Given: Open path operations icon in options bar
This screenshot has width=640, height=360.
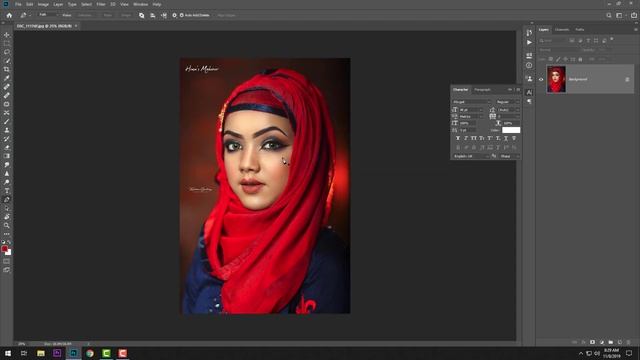Looking at the screenshot, I should [x=142, y=15].
